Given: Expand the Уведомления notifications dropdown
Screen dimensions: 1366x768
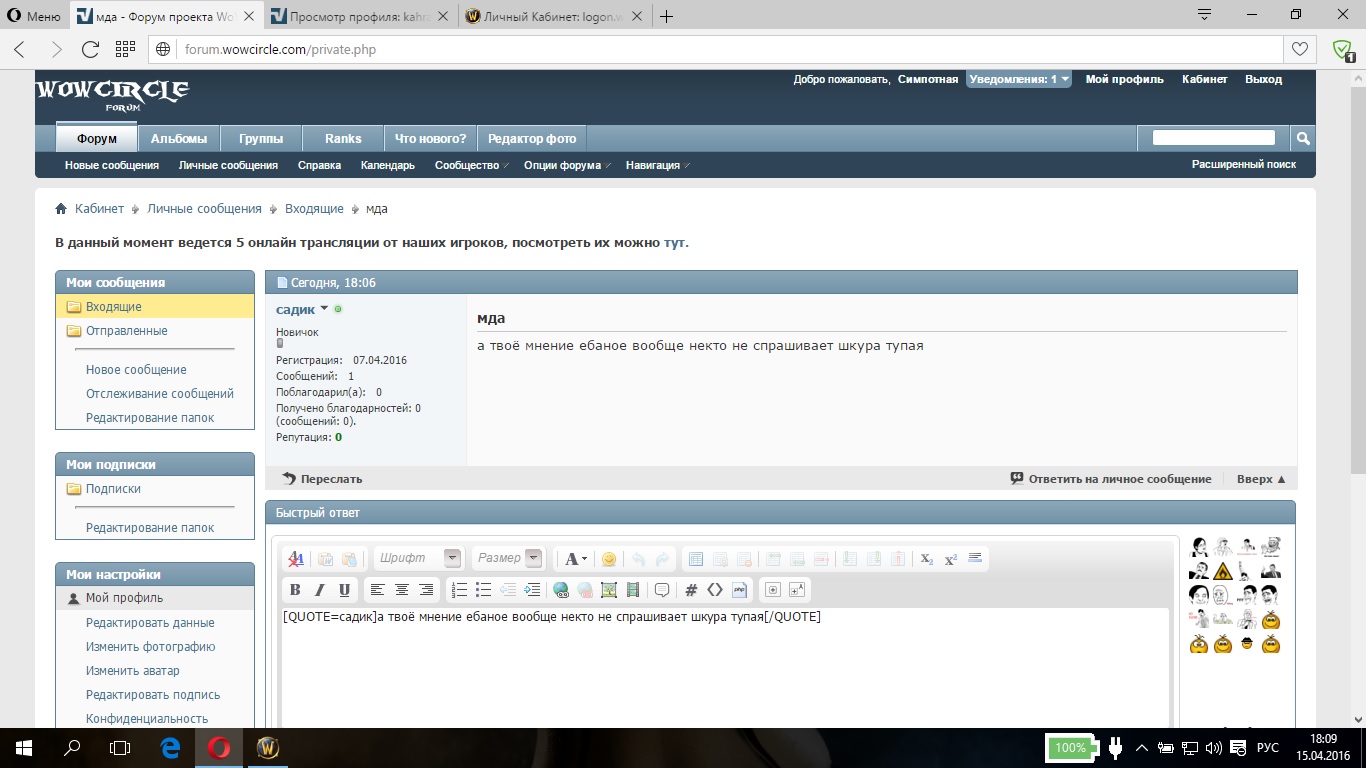Looking at the screenshot, I should tap(1018, 79).
